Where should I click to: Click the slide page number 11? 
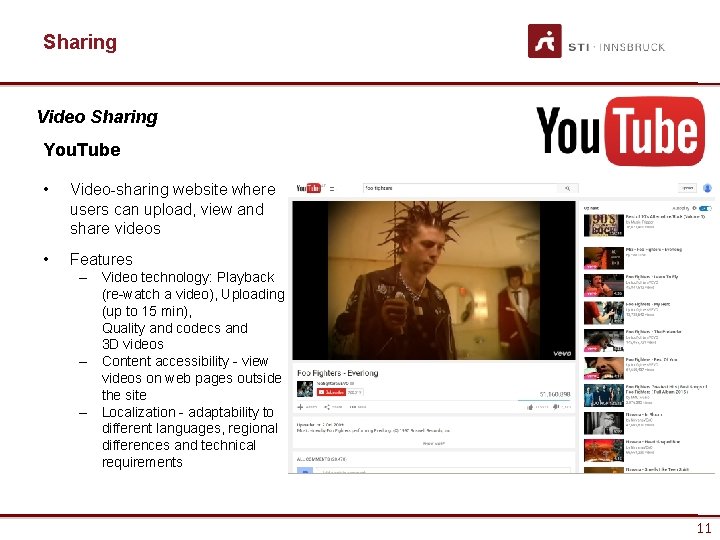click(x=704, y=528)
